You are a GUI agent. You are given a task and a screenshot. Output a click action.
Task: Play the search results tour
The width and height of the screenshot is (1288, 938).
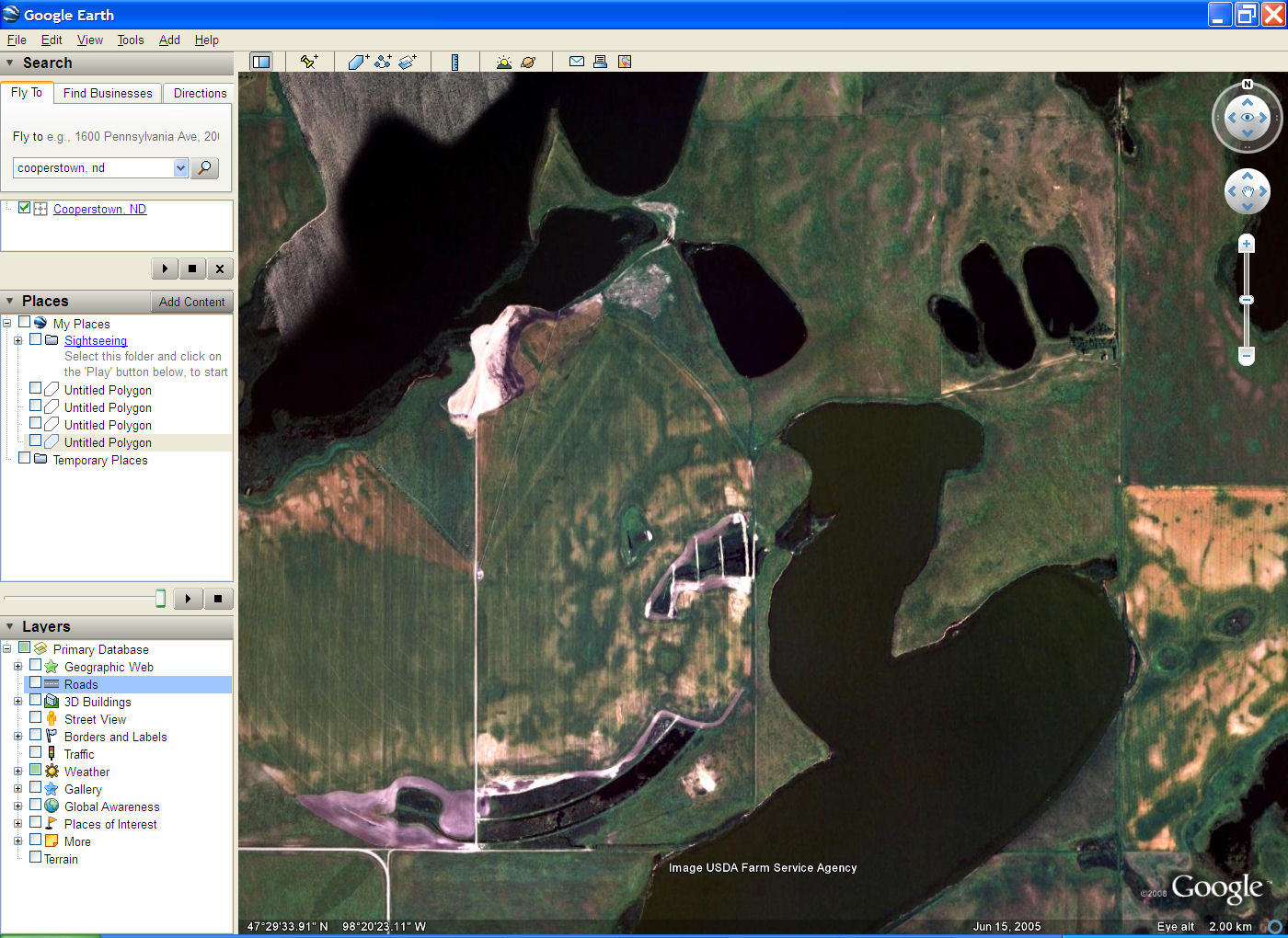(x=165, y=269)
